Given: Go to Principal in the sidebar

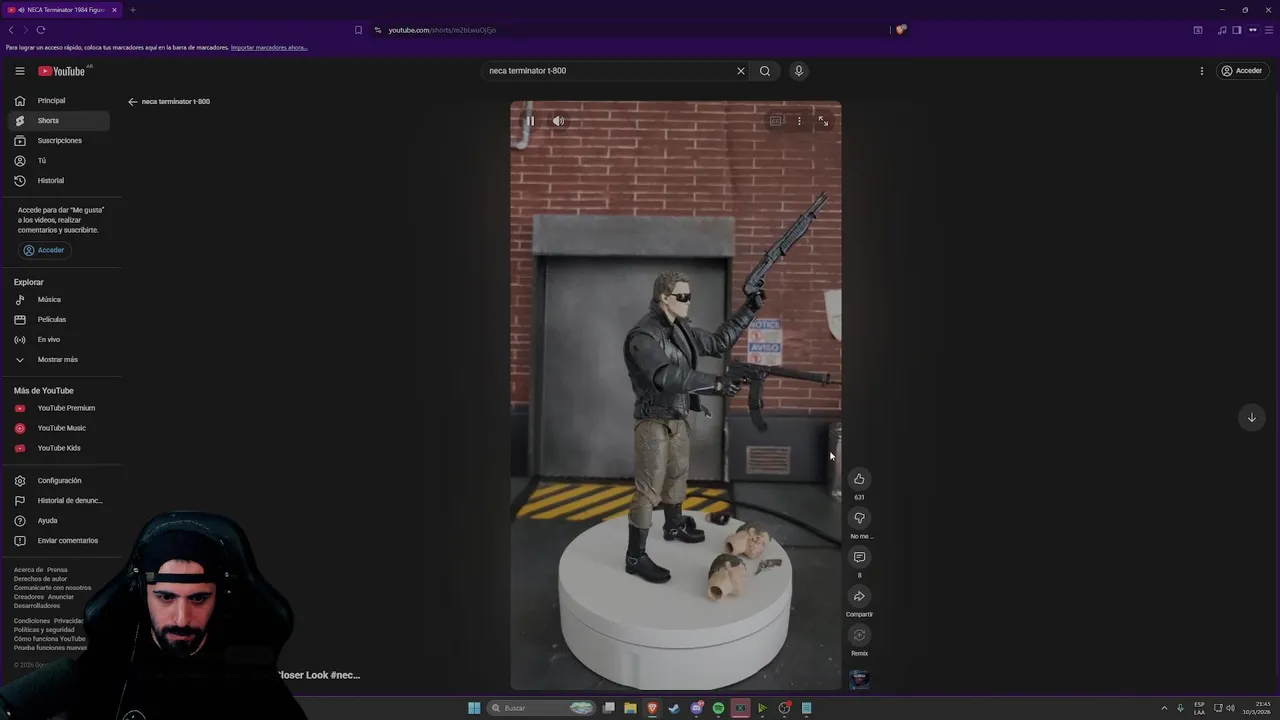Looking at the screenshot, I should click(59, 101).
